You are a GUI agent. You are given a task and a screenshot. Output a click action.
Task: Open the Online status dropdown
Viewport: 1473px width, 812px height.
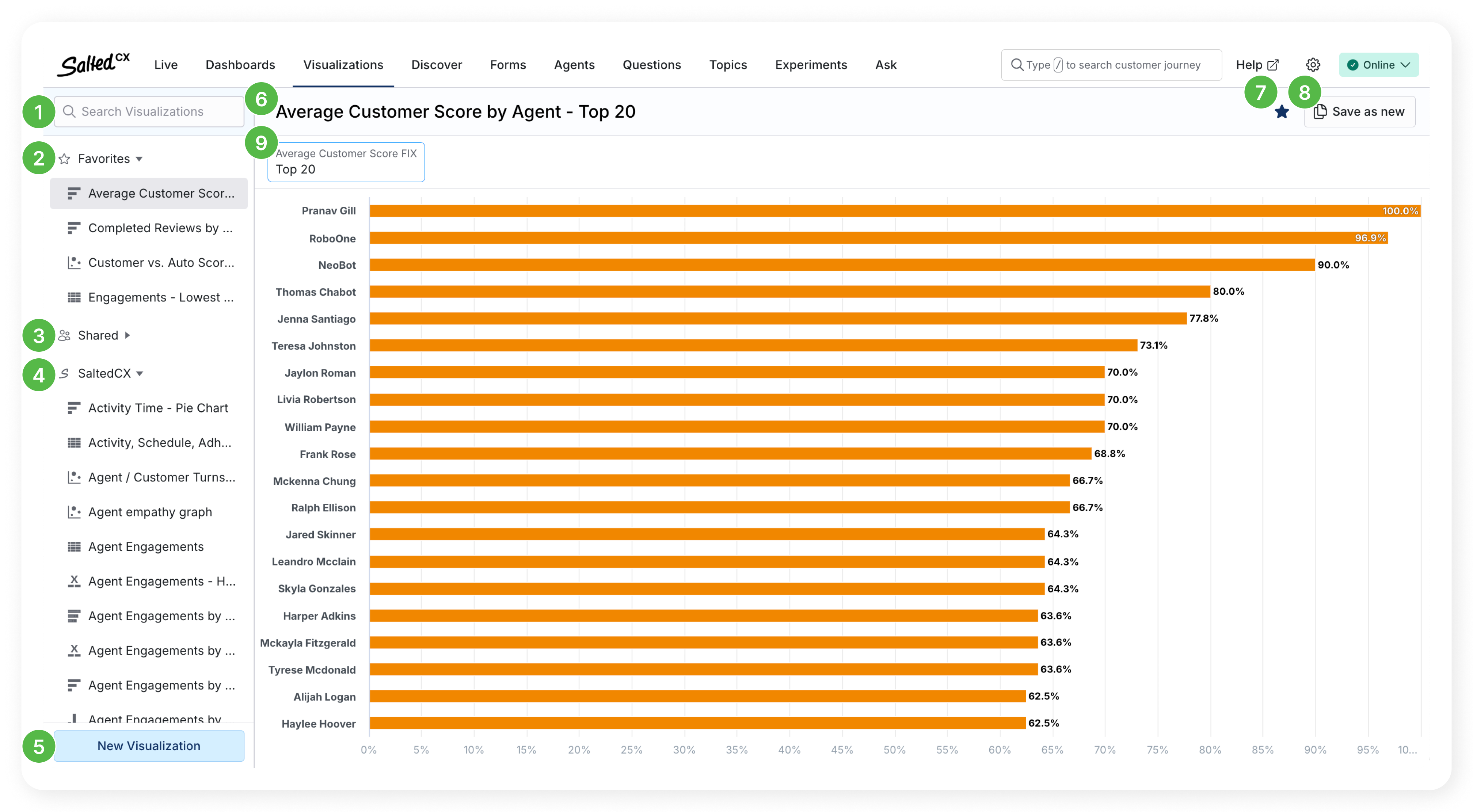point(1378,65)
